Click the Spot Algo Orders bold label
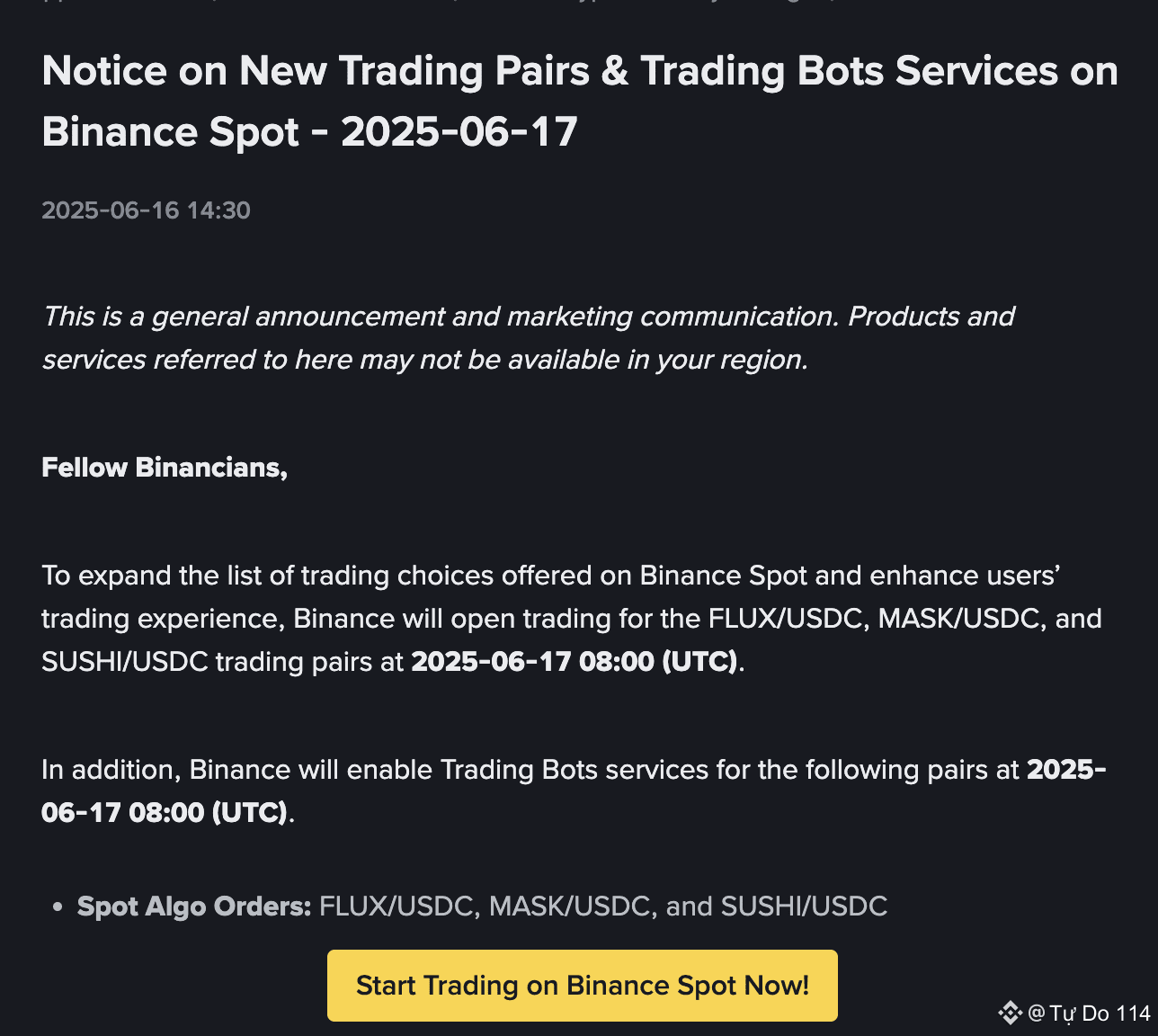Image resolution: width=1158 pixels, height=1036 pixels. tap(194, 906)
